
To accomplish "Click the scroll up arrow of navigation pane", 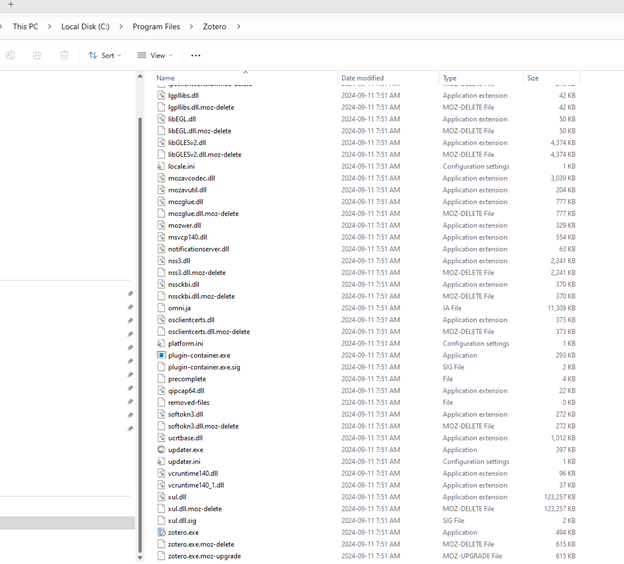I will point(140,76).
